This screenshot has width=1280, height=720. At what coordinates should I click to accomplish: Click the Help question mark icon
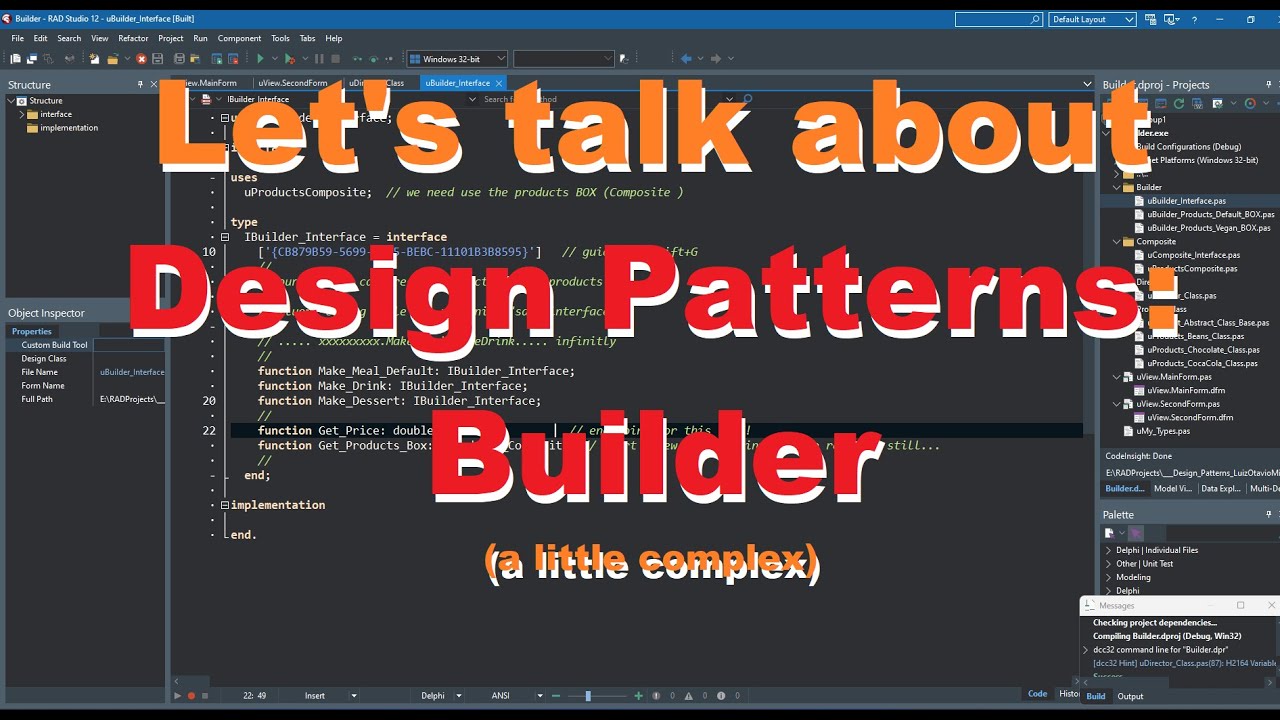(x=1194, y=19)
